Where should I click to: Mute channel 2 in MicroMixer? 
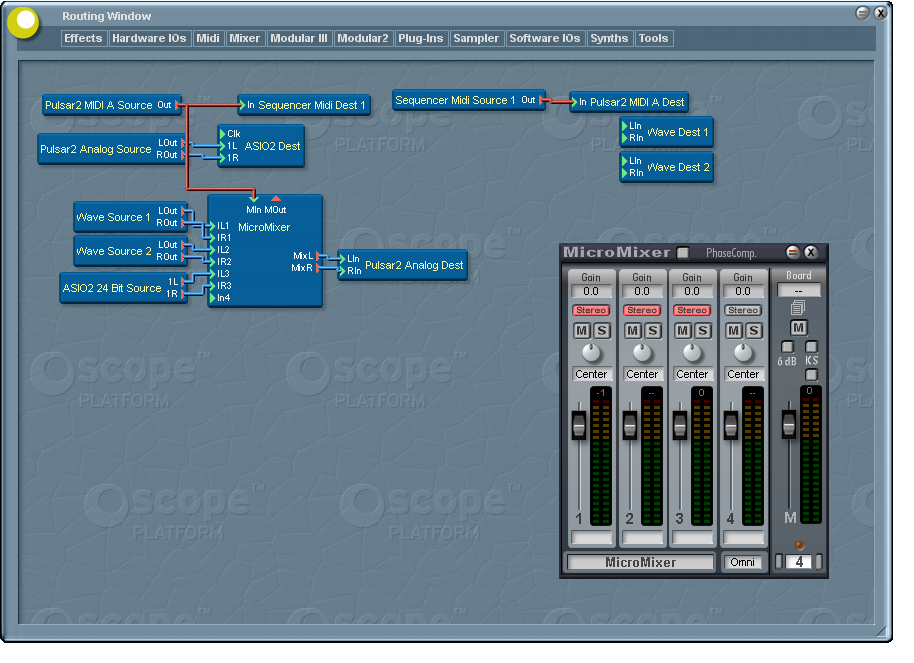tap(632, 331)
